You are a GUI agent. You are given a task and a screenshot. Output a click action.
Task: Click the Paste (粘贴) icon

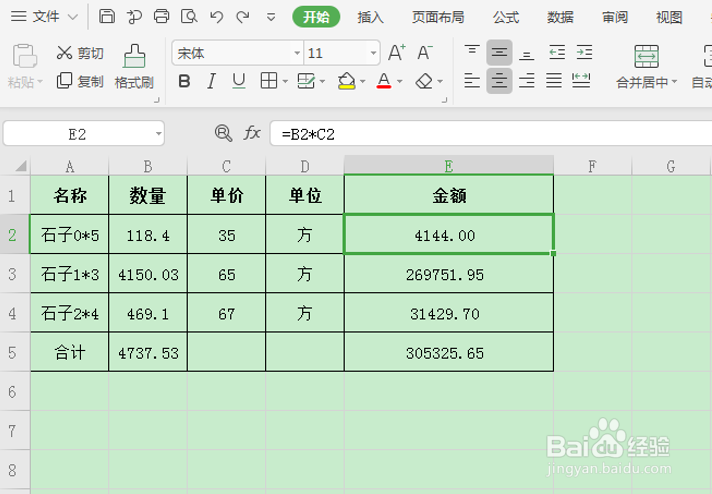pyautogui.click(x=25, y=55)
